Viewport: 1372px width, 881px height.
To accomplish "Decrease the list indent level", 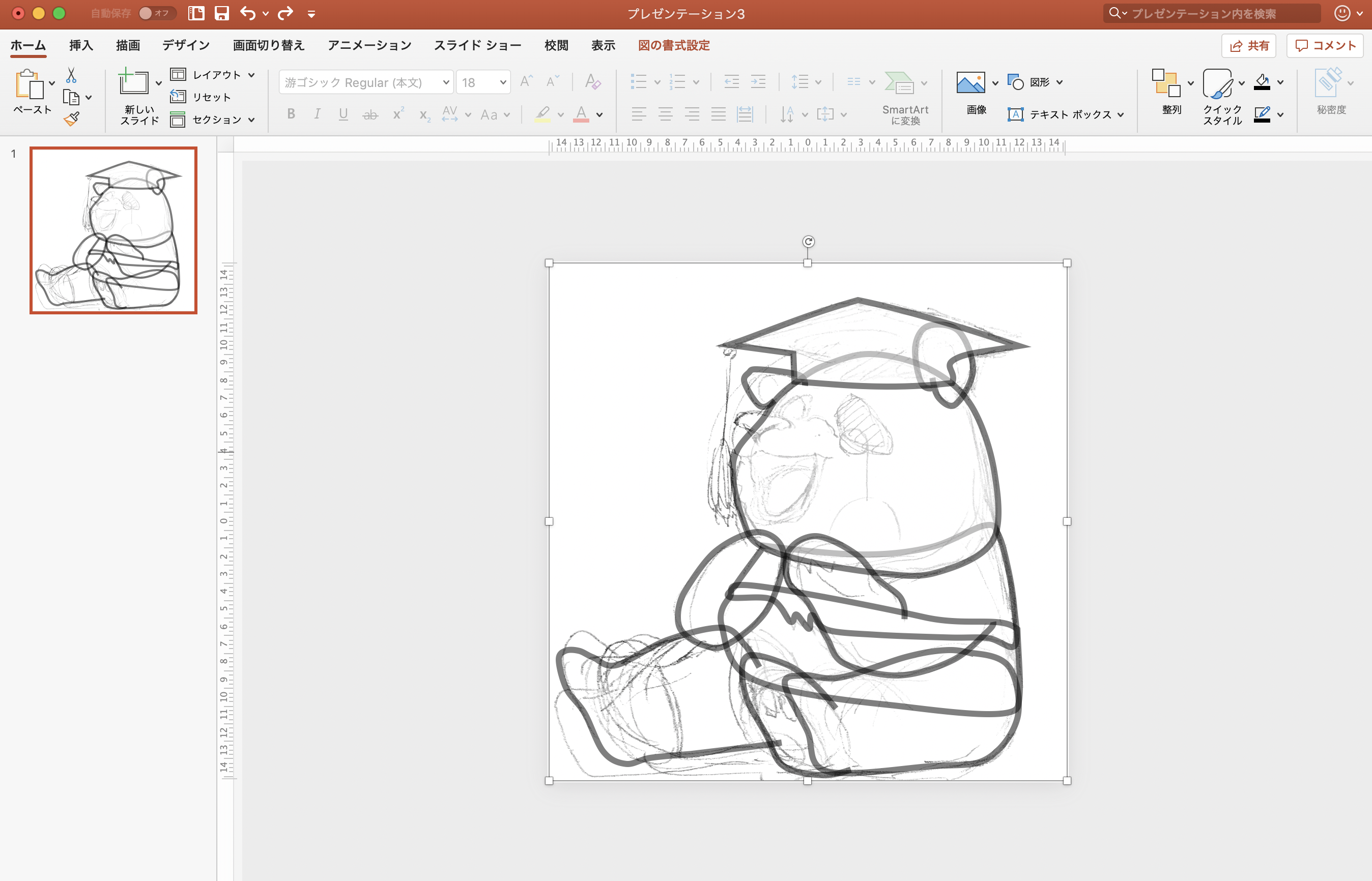I will [x=731, y=82].
